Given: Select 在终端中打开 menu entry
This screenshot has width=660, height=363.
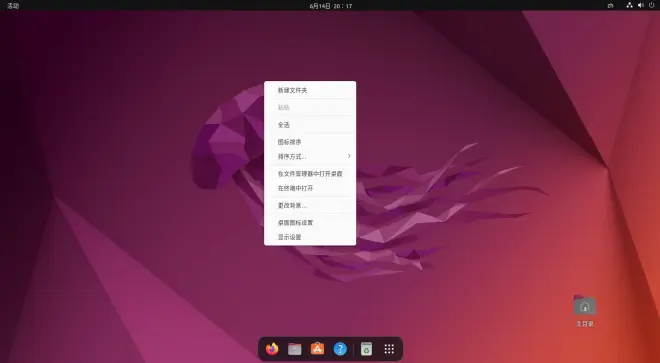Looking at the screenshot, I should click(310, 188).
